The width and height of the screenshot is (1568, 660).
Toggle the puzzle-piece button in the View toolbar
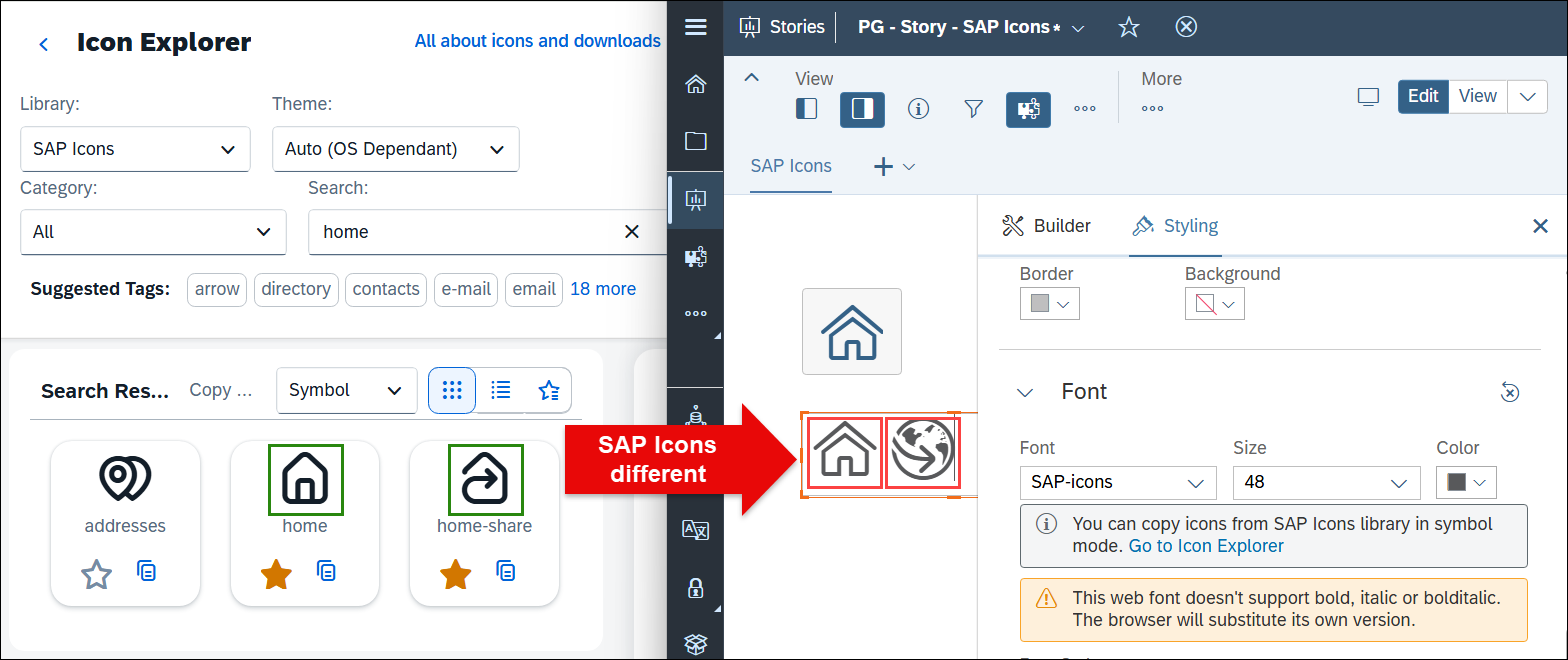(1028, 109)
